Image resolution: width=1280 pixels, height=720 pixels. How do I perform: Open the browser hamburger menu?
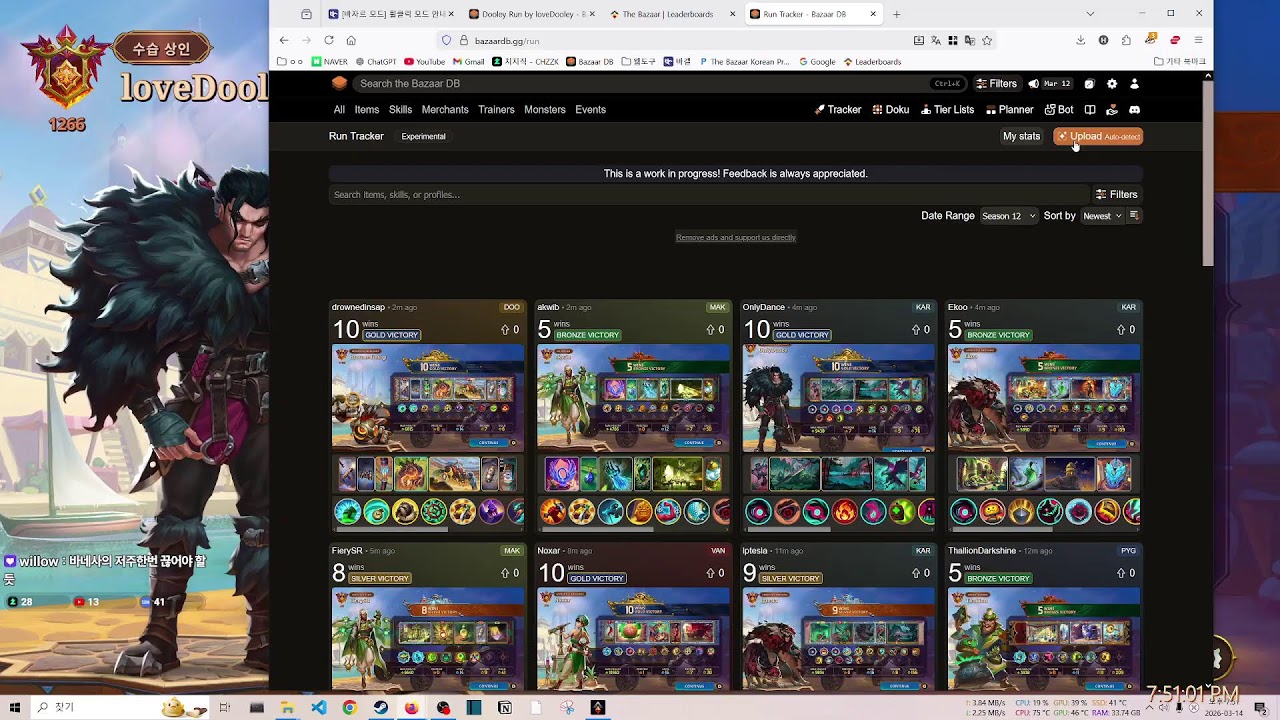(1198, 41)
